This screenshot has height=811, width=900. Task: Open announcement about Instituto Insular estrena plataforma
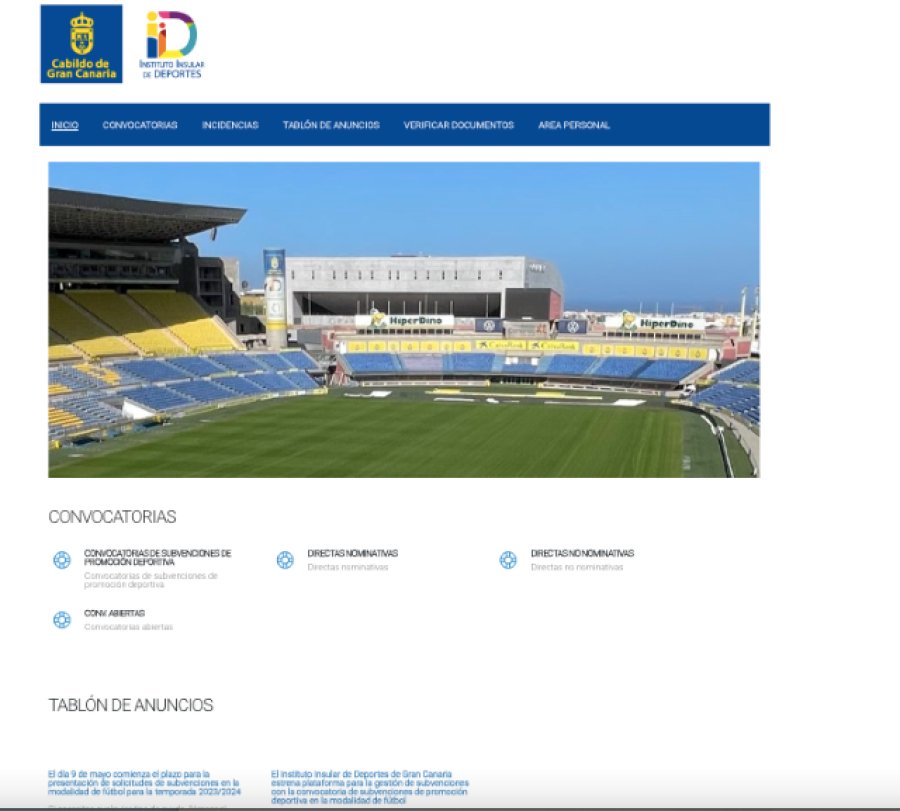[x=369, y=787]
